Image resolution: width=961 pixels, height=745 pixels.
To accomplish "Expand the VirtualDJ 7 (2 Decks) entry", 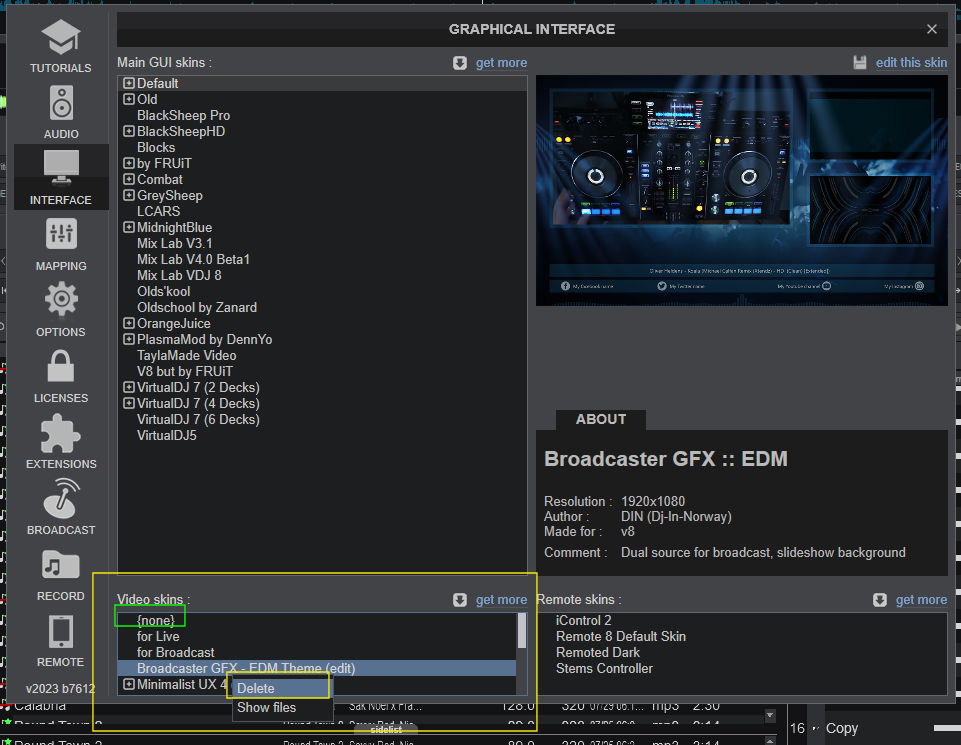I will click(x=129, y=387).
